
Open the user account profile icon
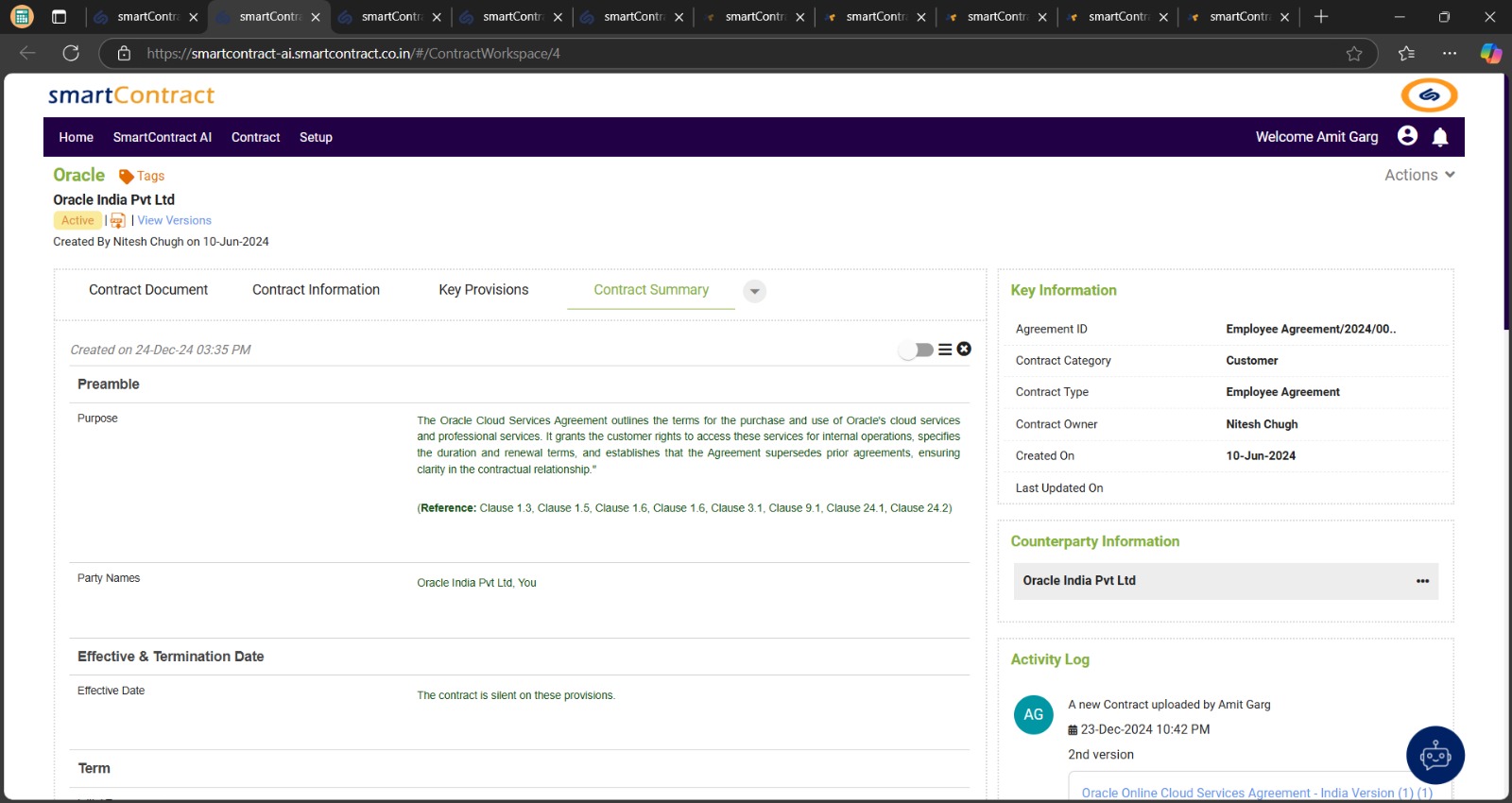pyautogui.click(x=1407, y=136)
